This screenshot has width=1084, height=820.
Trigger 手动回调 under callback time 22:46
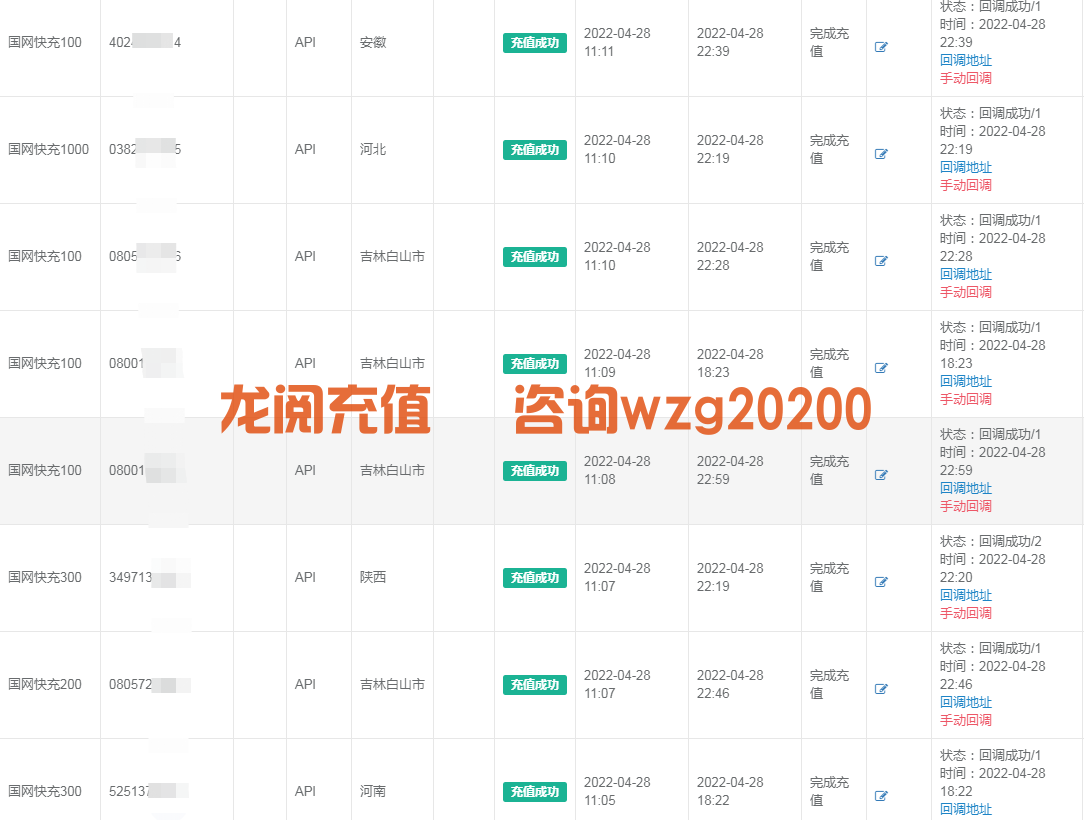click(966, 720)
